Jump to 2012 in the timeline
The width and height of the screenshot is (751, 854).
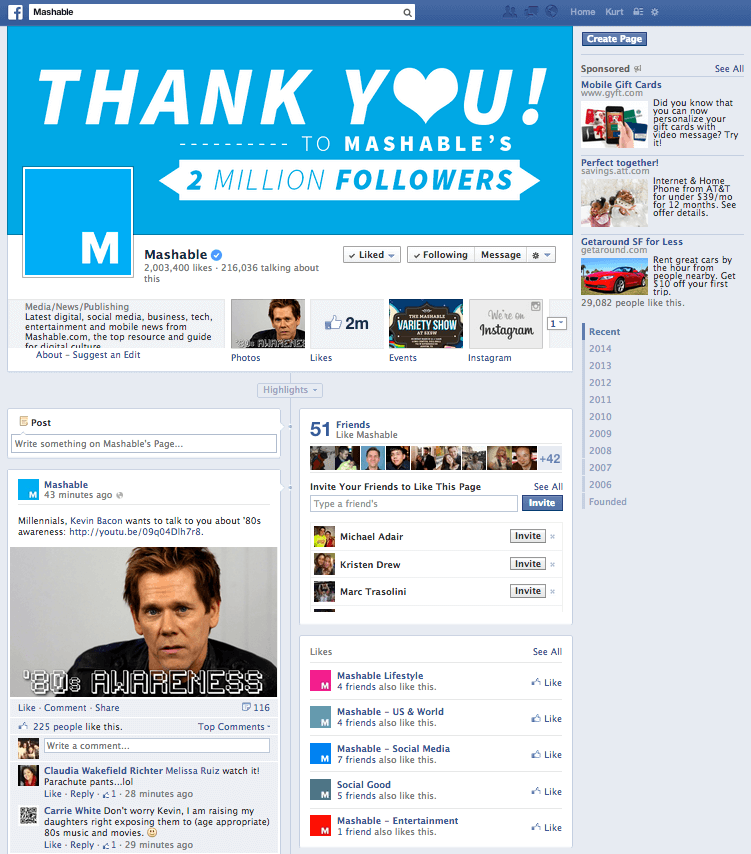tap(600, 383)
